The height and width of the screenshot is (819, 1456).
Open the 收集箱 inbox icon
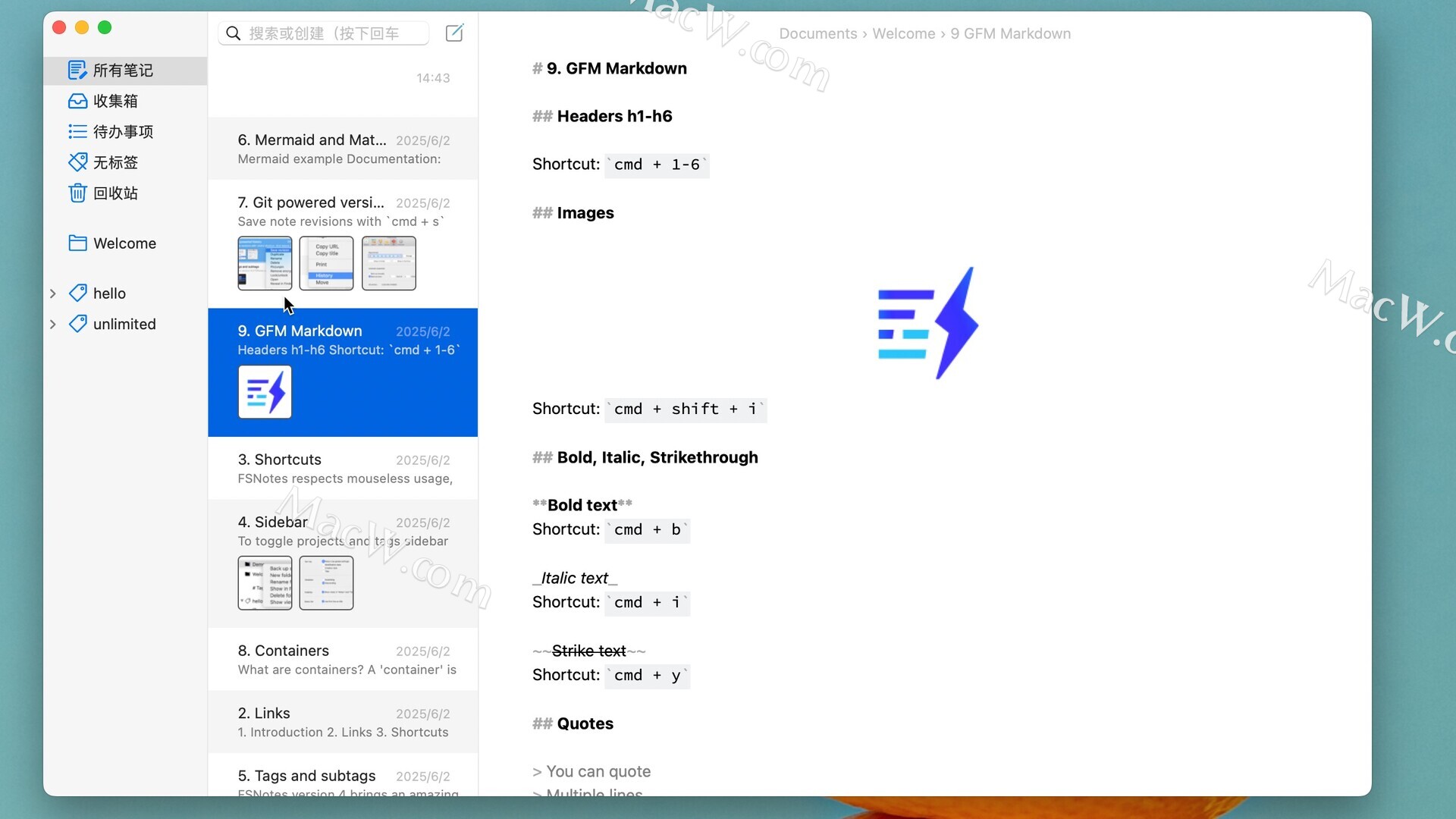[x=77, y=101]
